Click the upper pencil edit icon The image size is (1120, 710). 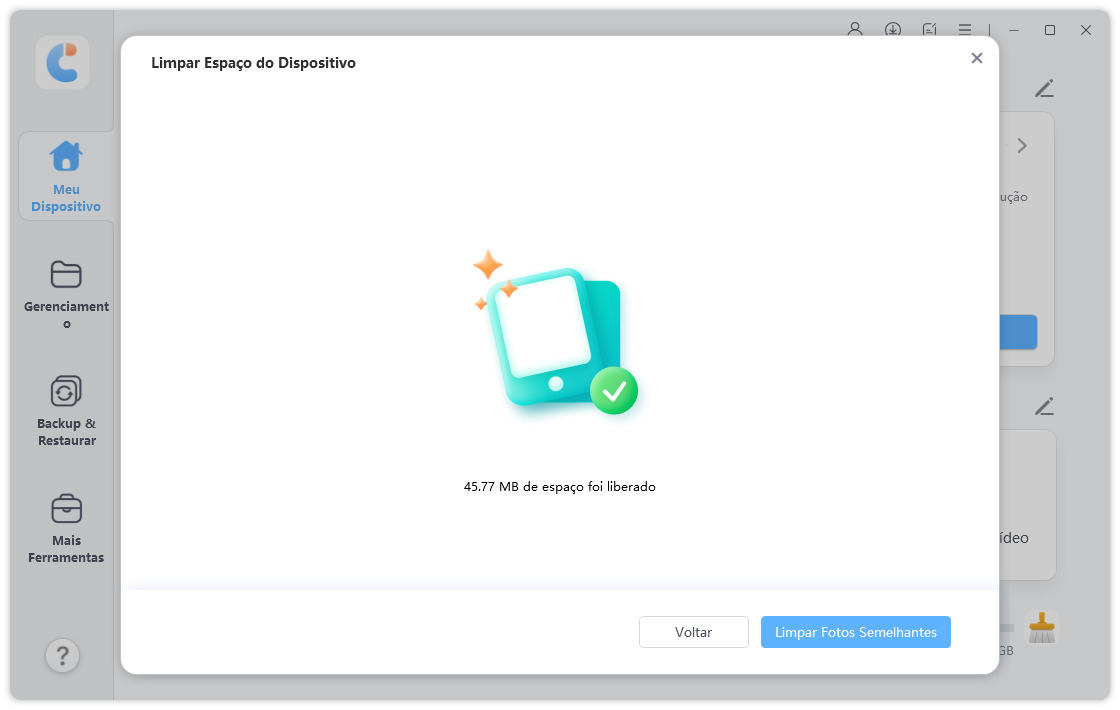tap(1044, 89)
